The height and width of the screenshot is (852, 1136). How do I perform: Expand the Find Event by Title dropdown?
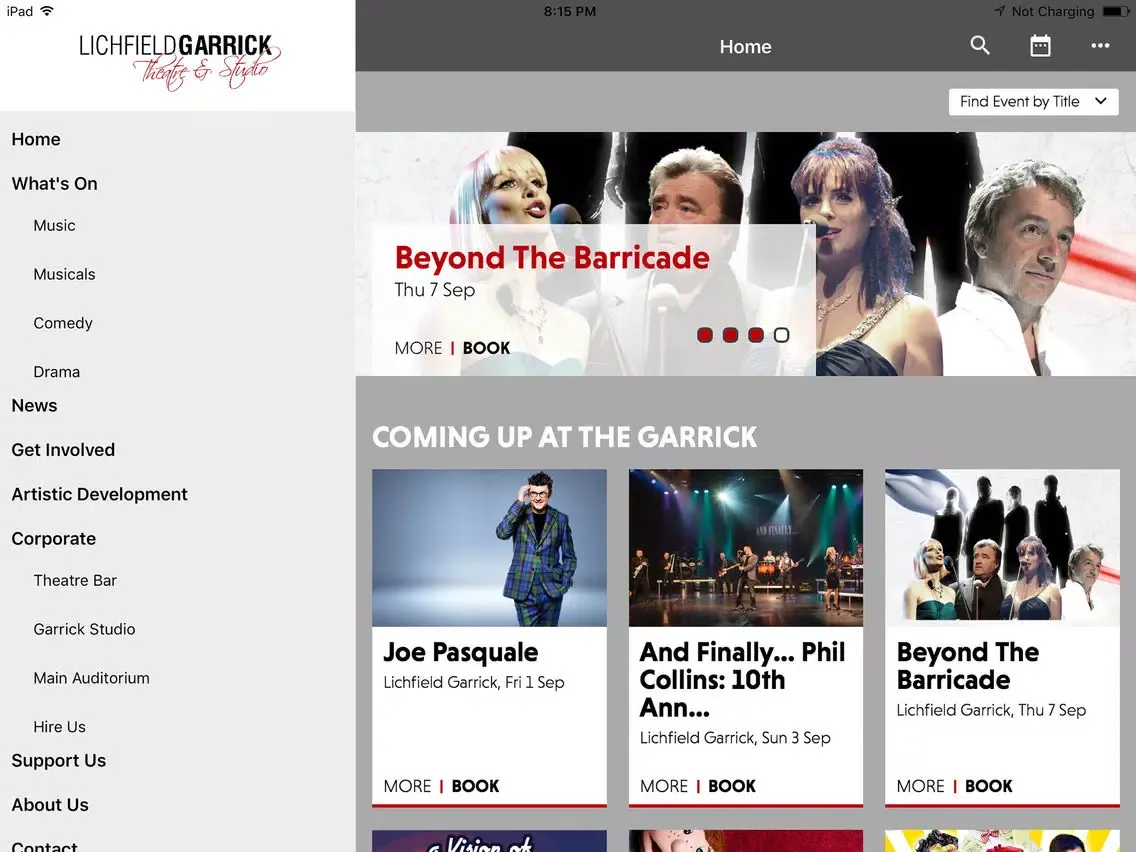[x=1033, y=101]
